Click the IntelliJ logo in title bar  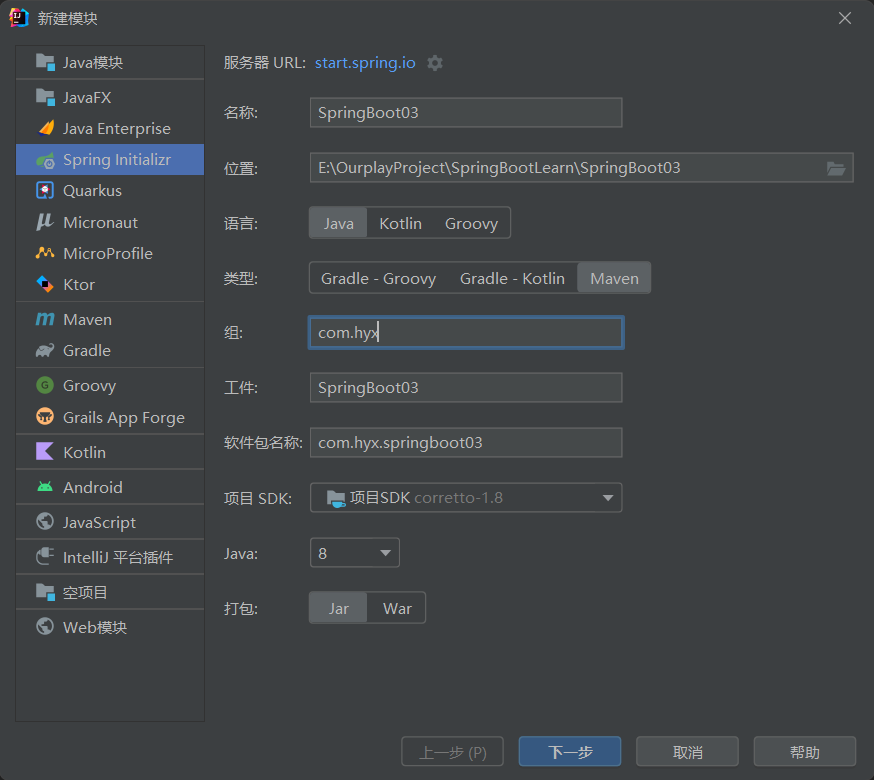click(x=19, y=18)
